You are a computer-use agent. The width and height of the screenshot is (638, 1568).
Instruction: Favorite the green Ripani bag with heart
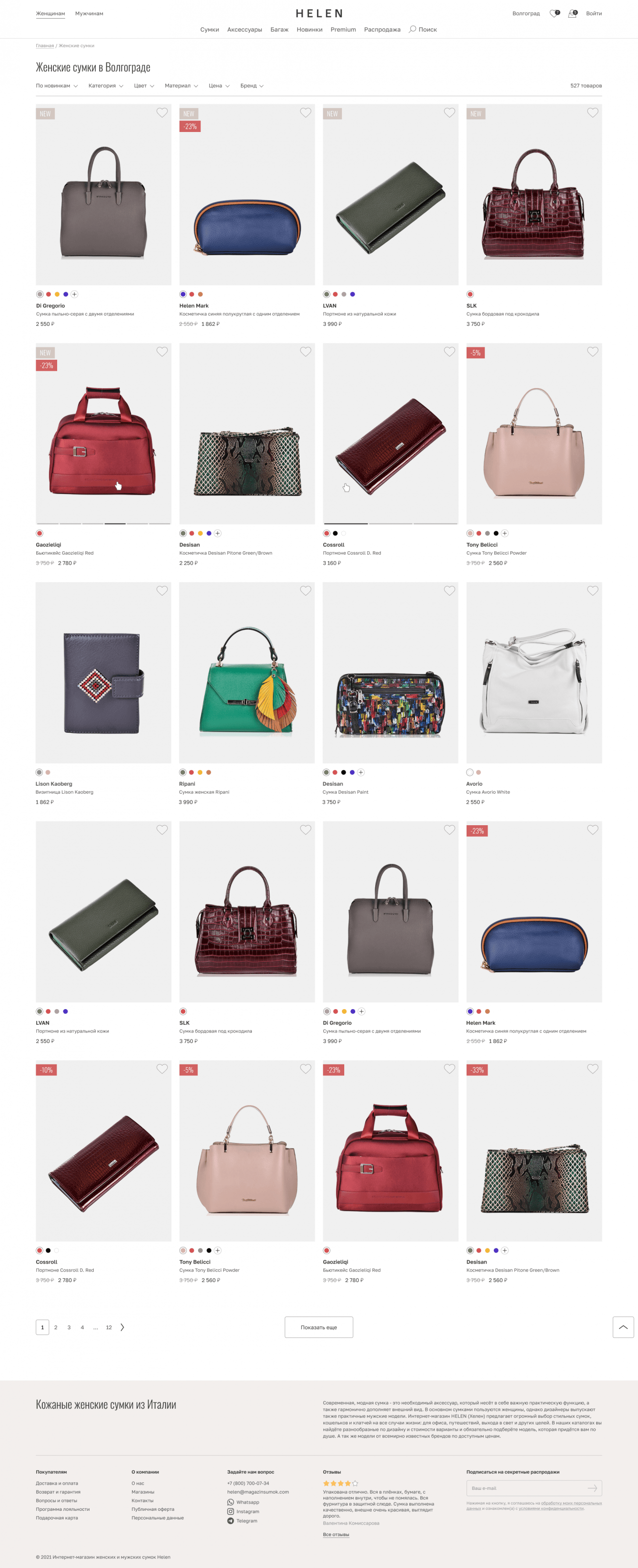coord(305,590)
